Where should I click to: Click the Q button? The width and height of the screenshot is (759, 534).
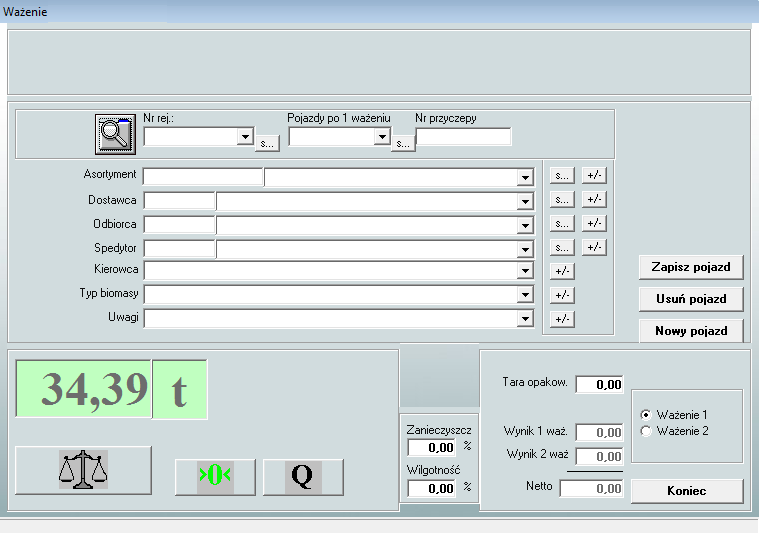point(303,477)
